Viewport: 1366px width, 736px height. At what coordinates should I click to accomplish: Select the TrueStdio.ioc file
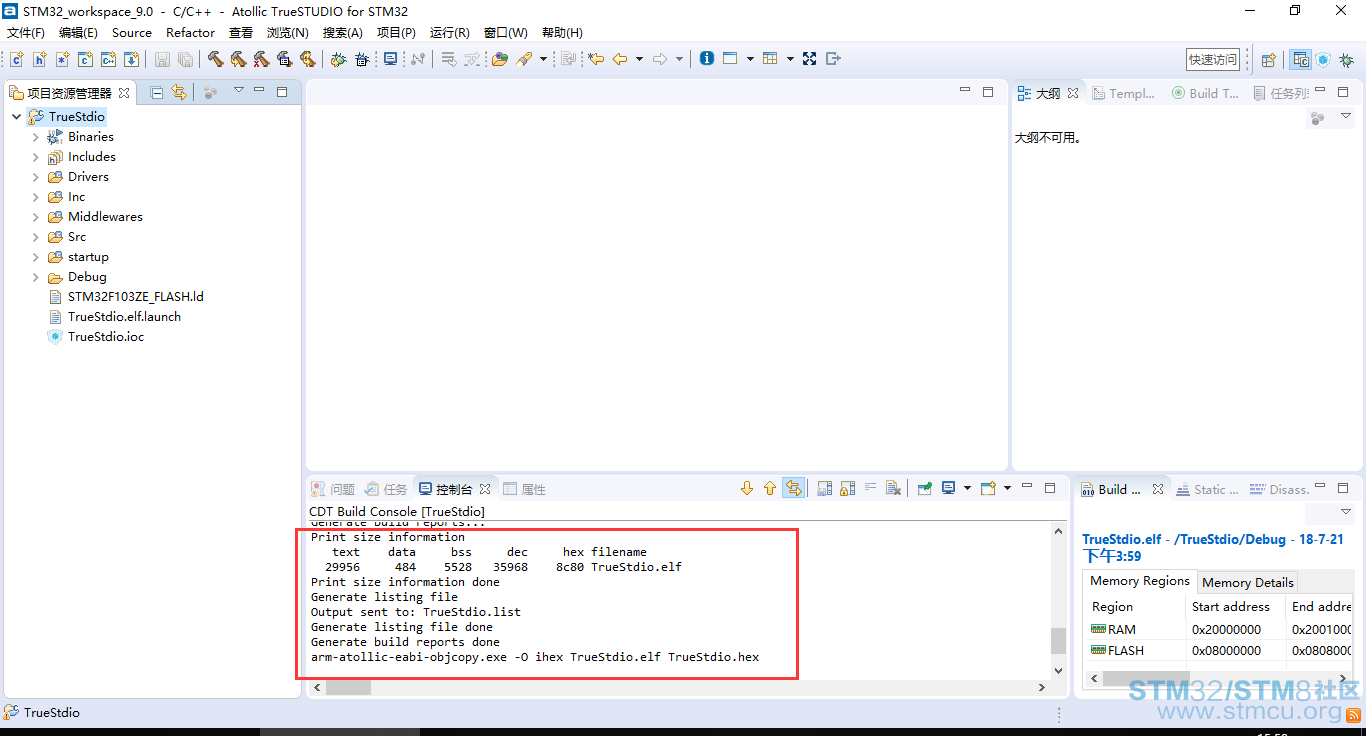pyautogui.click(x=96, y=337)
